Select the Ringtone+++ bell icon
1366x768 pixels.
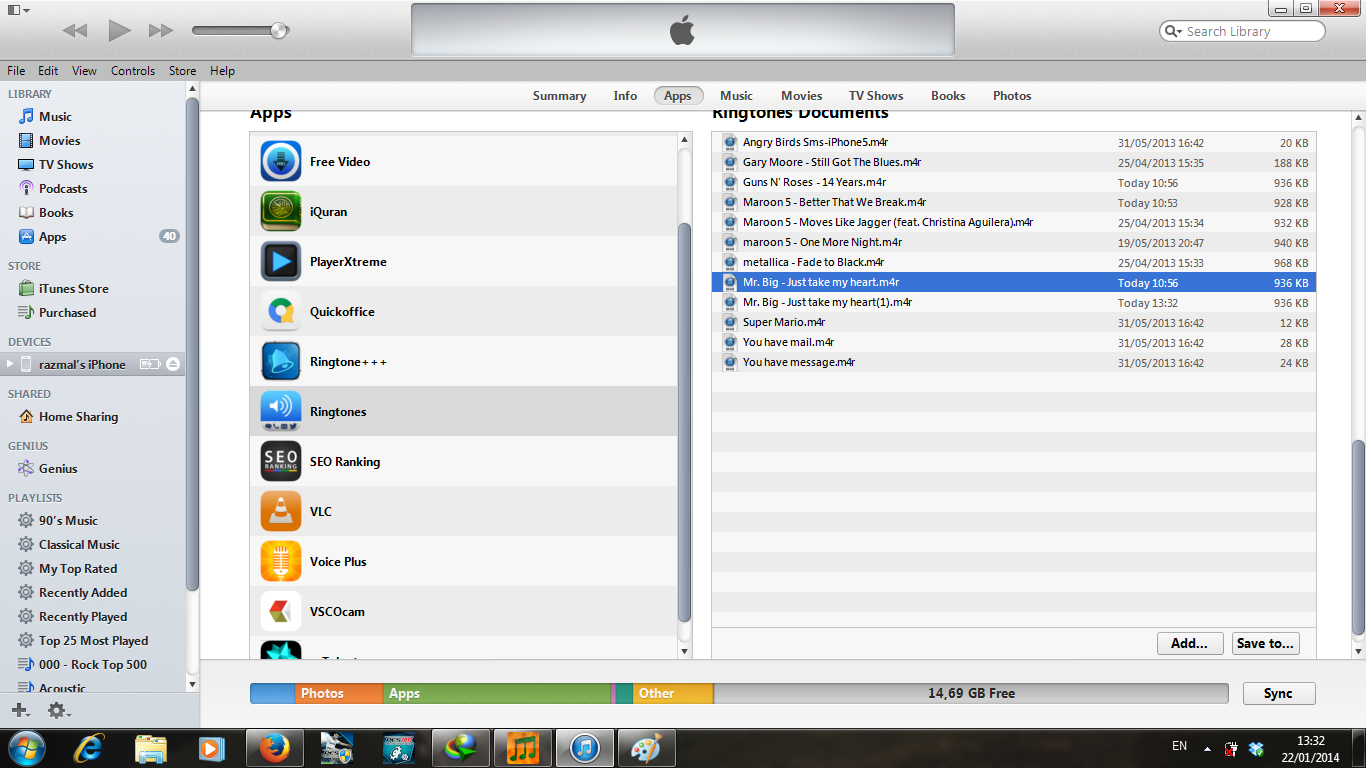tap(281, 361)
